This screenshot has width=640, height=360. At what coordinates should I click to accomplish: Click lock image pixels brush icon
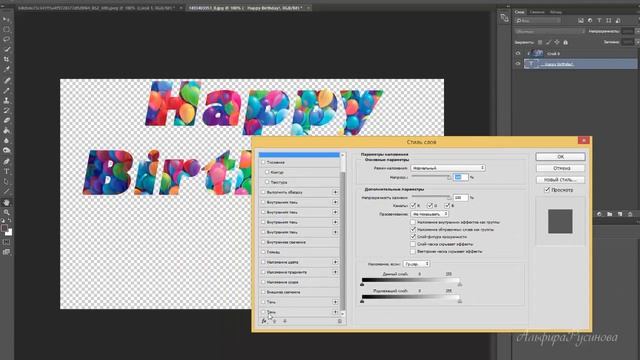click(x=548, y=42)
